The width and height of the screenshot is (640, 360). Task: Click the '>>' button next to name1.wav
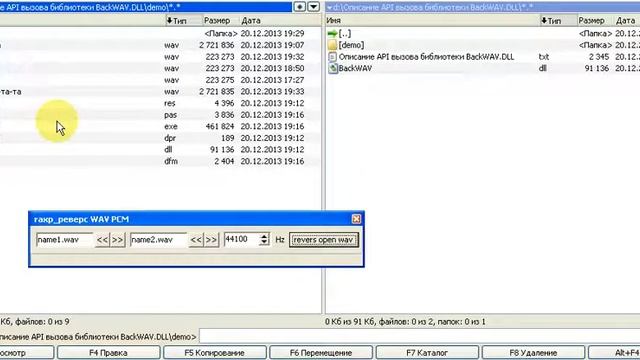pos(118,240)
